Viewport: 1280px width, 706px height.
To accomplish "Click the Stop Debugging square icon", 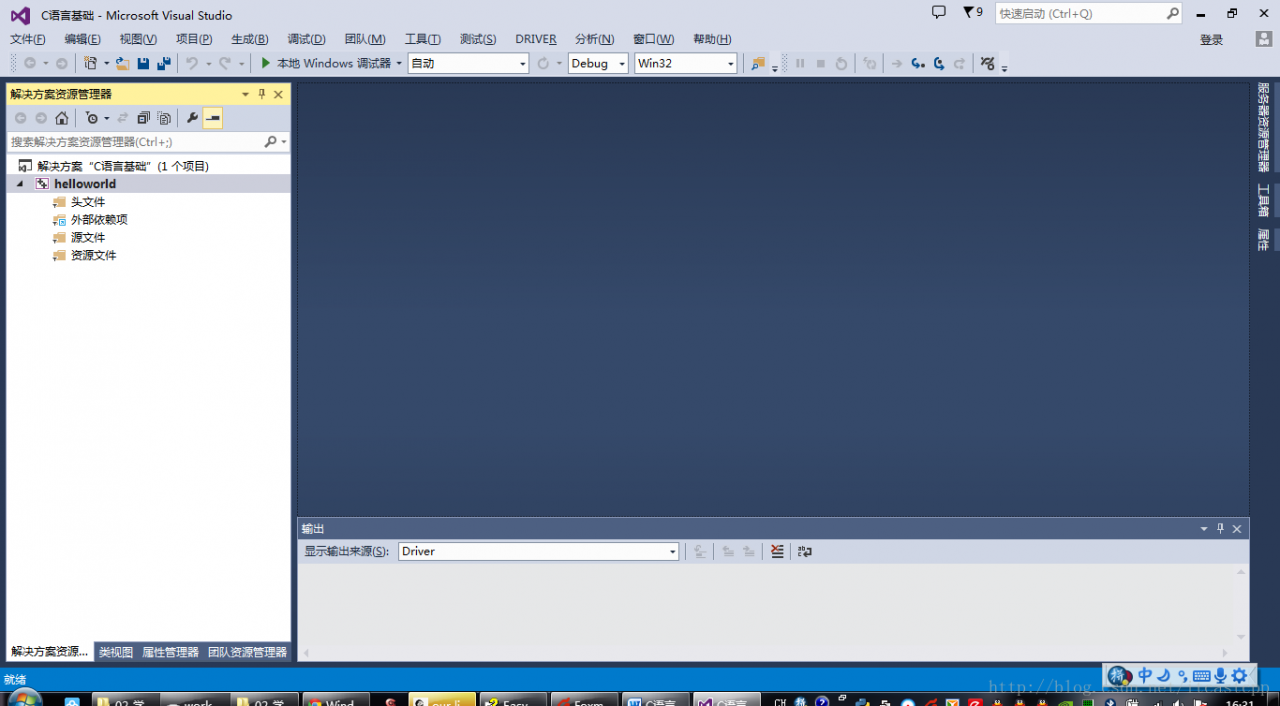I will 821,63.
